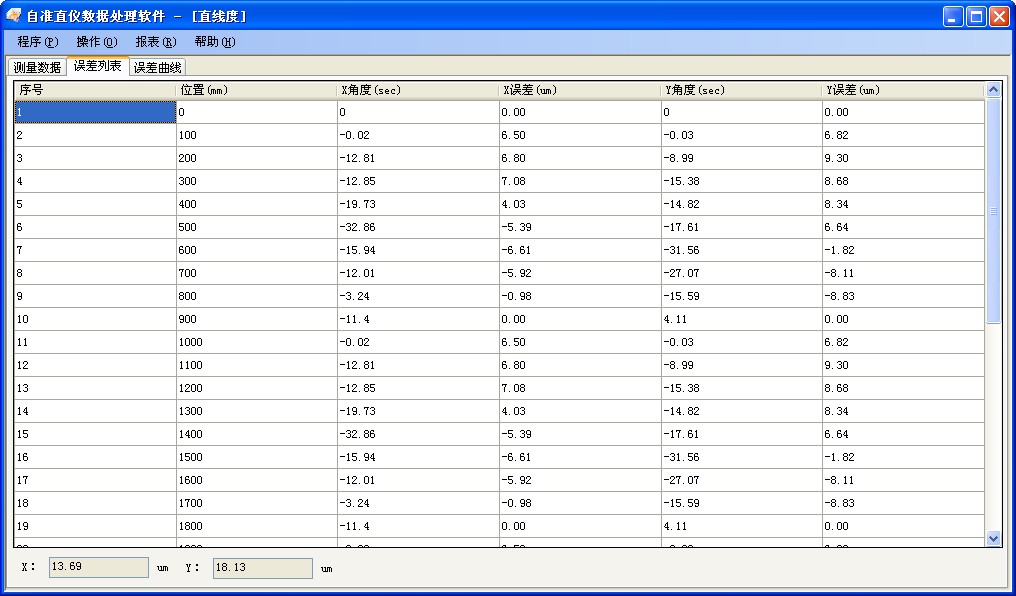The image size is (1016, 596).
Task: Click the 位置(mm) column header
Action: [256, 90]
